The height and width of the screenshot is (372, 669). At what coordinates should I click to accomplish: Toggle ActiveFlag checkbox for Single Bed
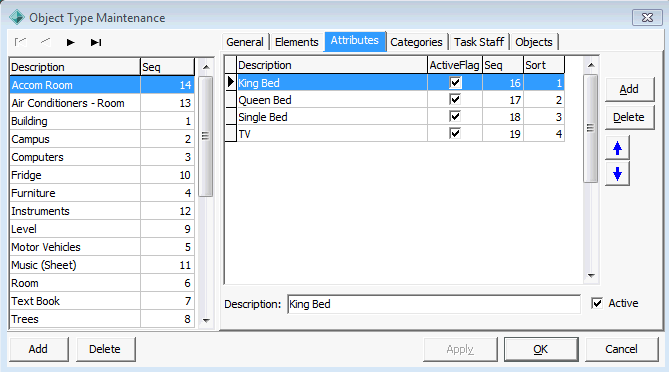click(455, 116)
